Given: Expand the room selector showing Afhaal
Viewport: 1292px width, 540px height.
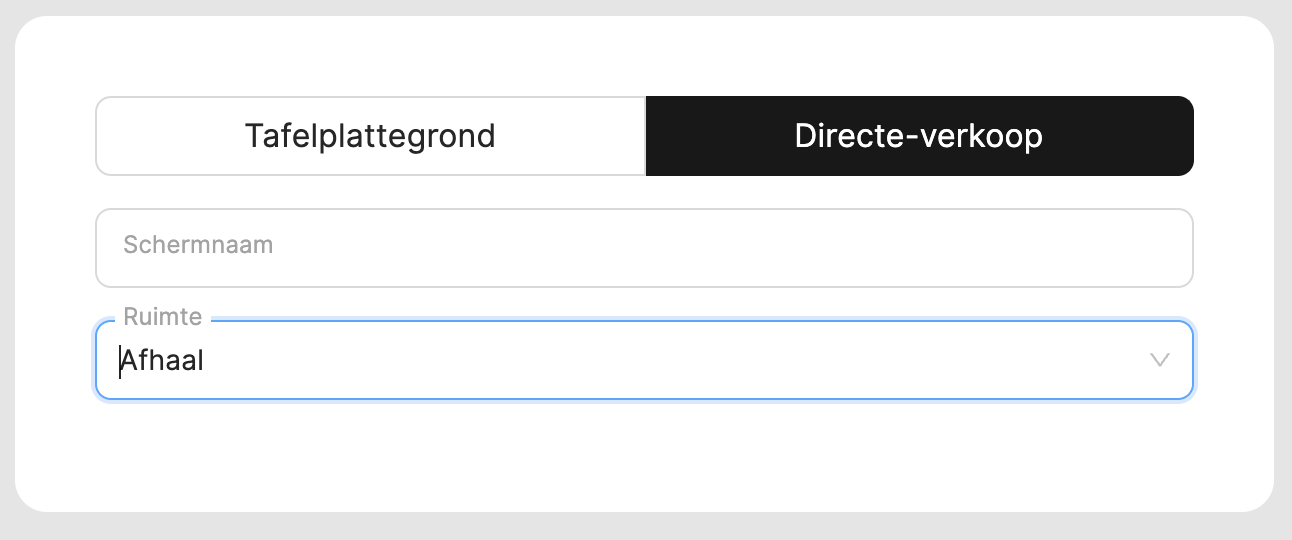Looking at the screenshot, I should pyautogui.click(x=644, y=360).
